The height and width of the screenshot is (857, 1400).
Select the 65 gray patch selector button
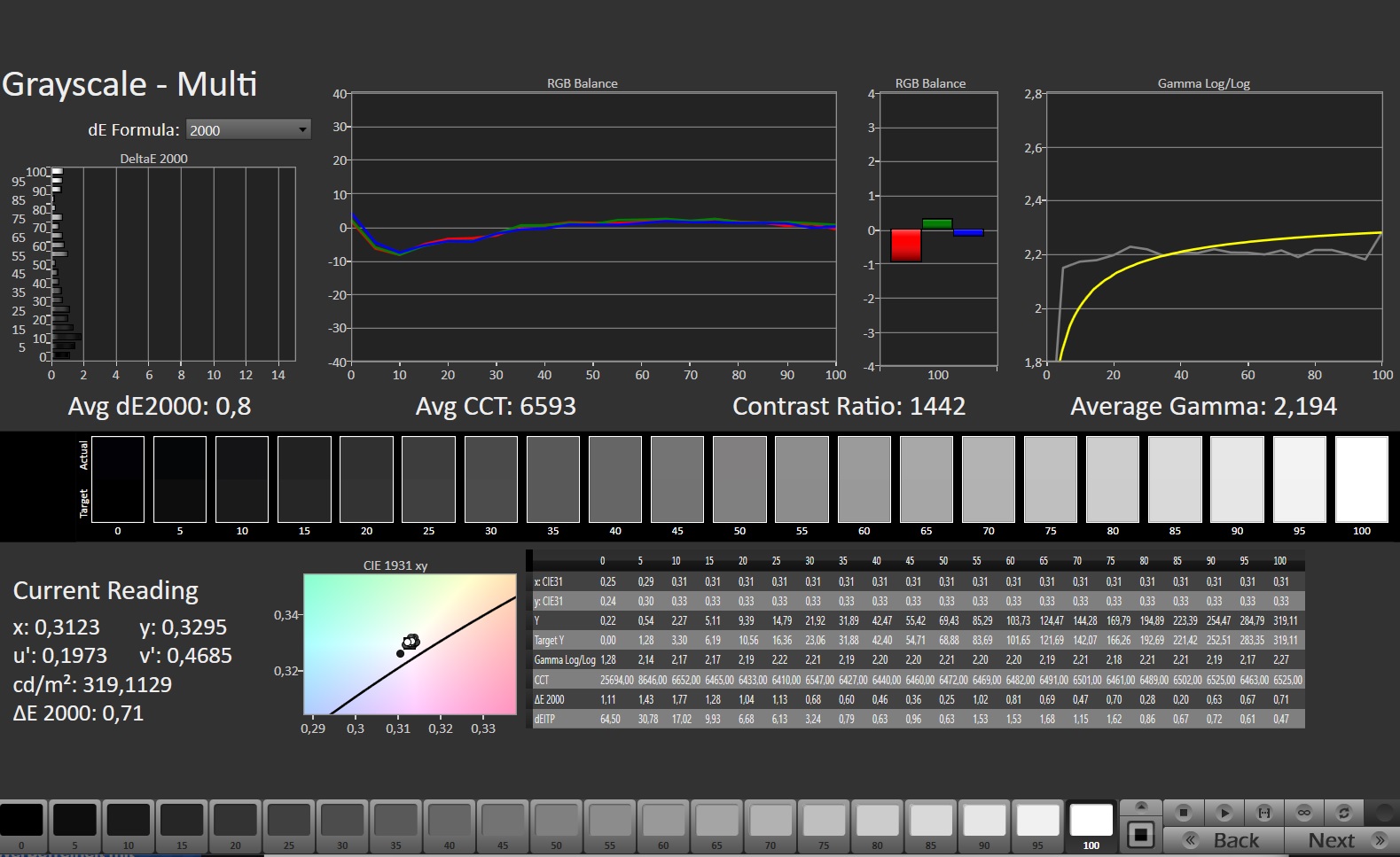click(716, 826)
